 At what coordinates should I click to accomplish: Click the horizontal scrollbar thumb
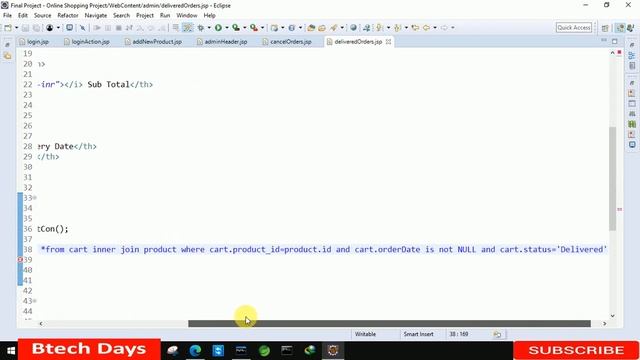(389, 324)
